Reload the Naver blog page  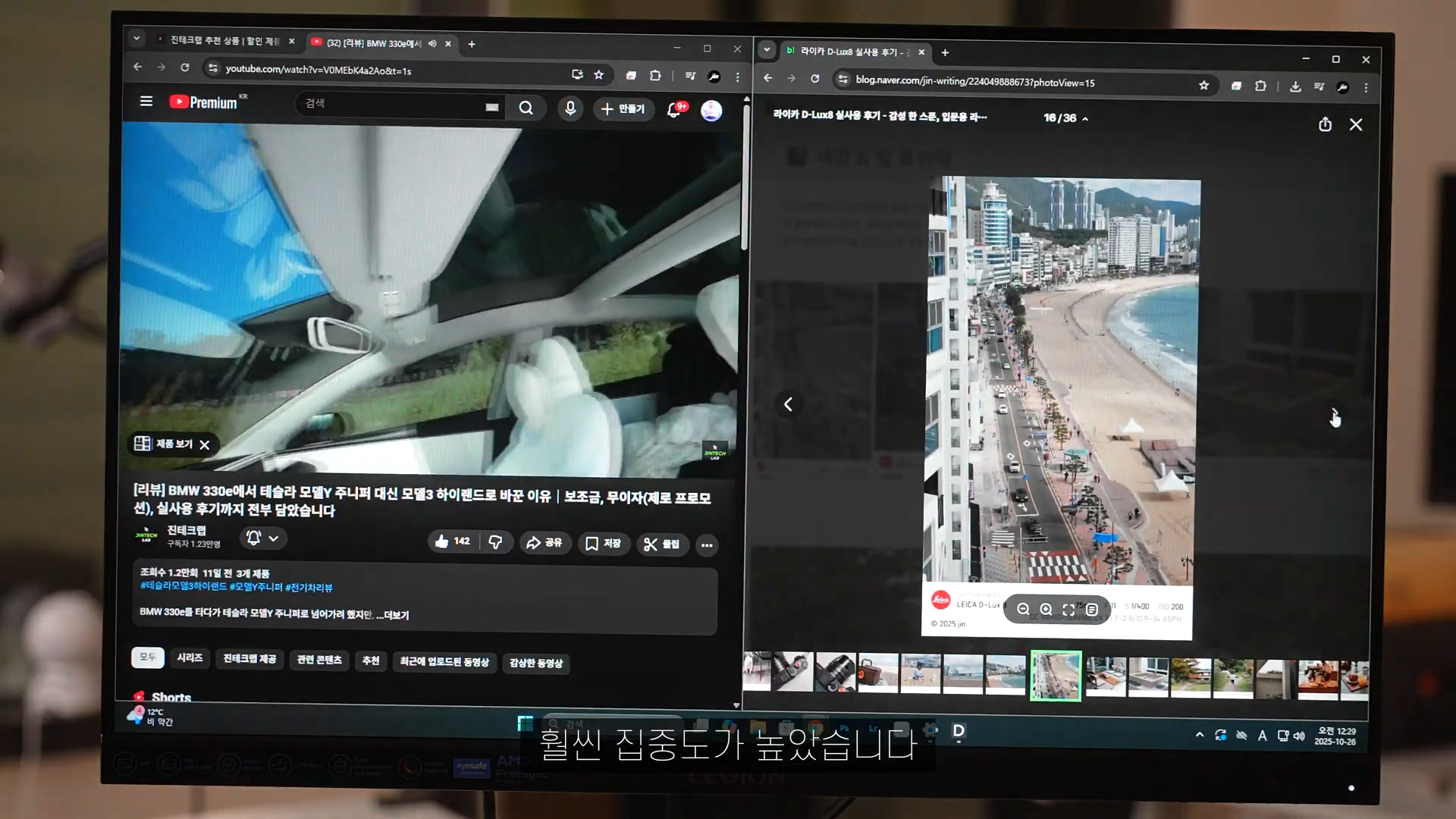[x=814, y=78]
